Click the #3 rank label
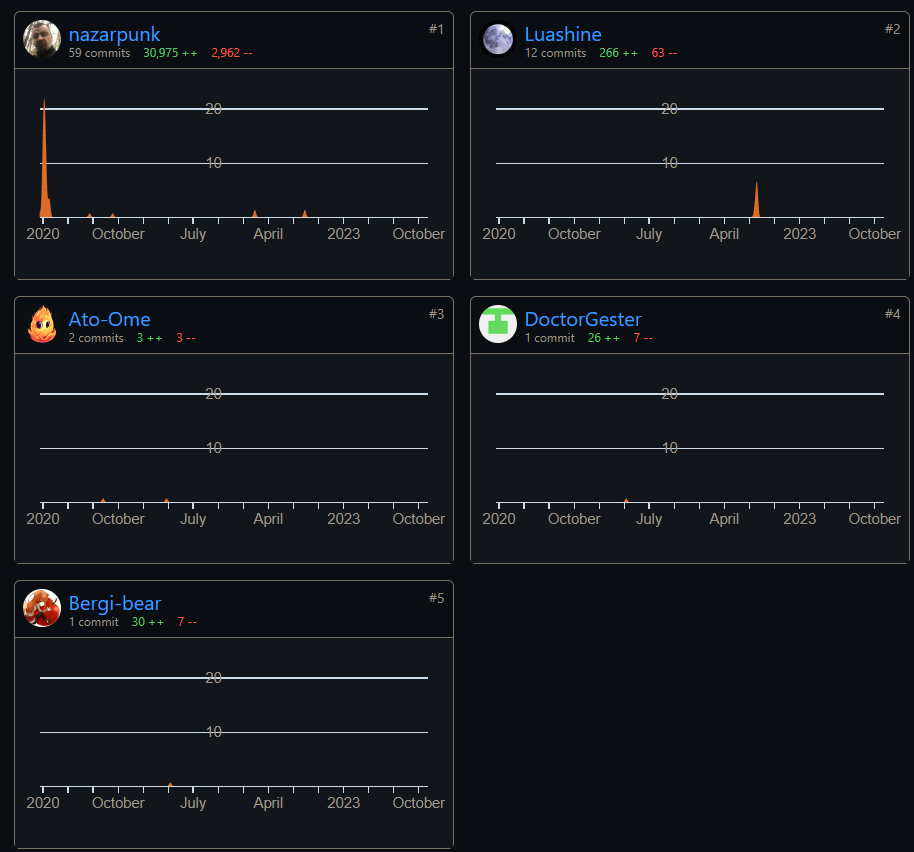 (437, 314)
